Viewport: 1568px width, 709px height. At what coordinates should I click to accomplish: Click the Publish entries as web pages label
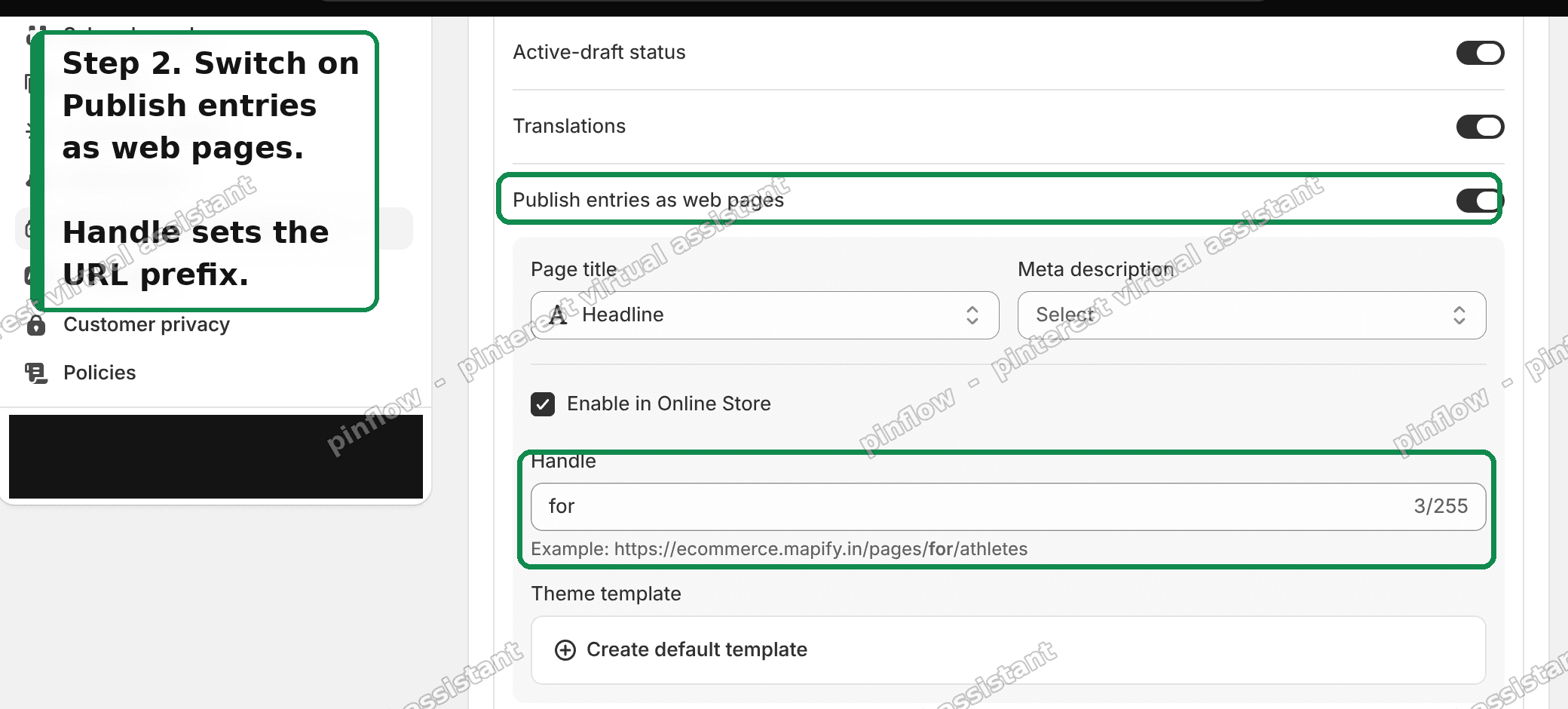(x=648, y=200)
